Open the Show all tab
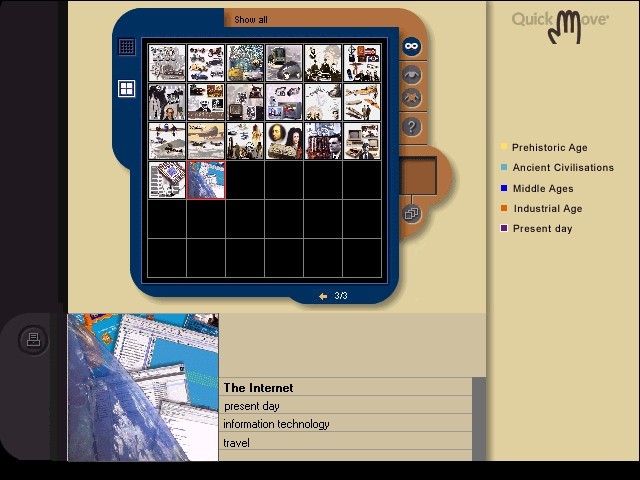 [251, 20]
